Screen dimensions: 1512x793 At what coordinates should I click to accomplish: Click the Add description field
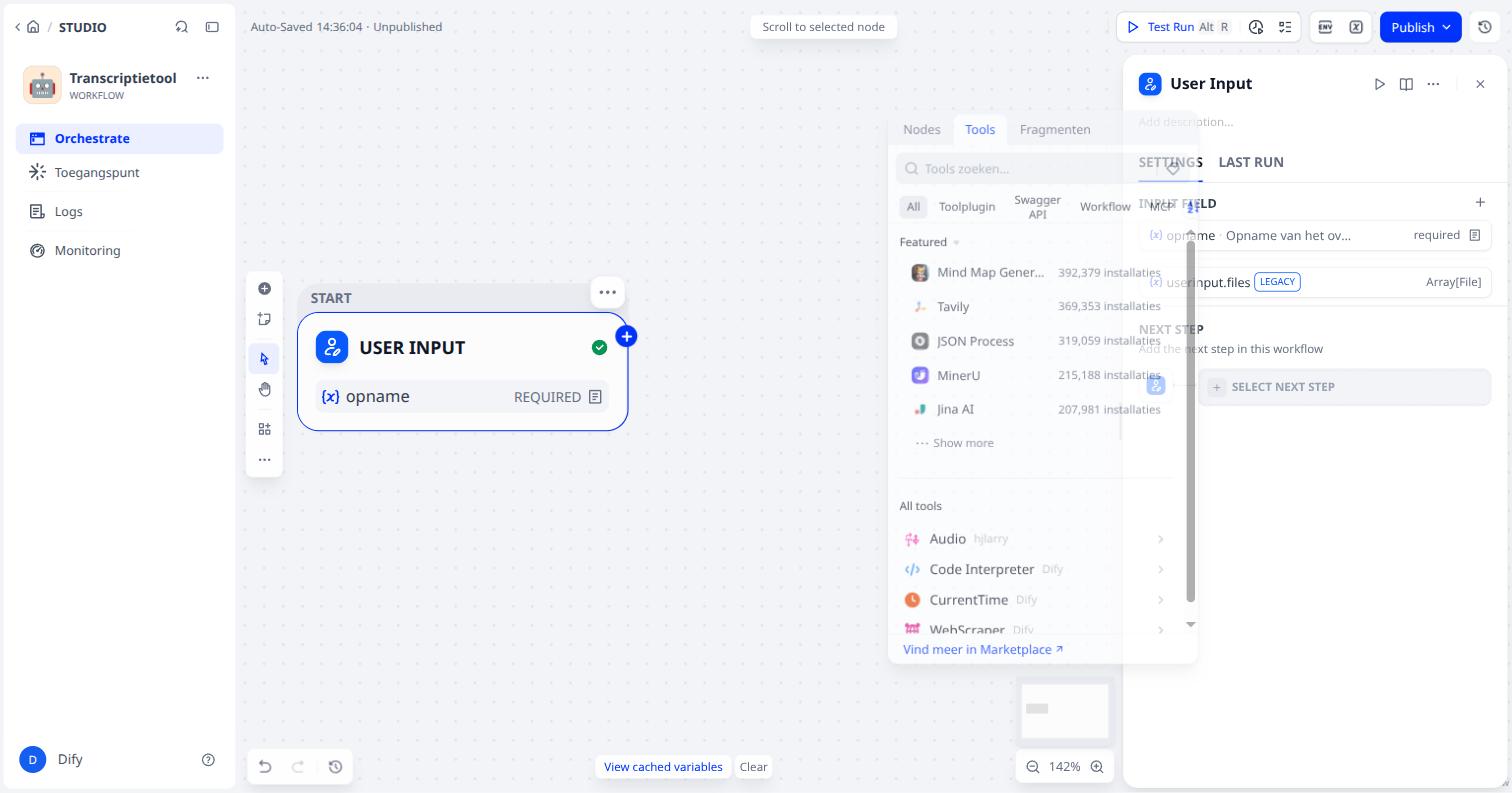[1186, 122]
